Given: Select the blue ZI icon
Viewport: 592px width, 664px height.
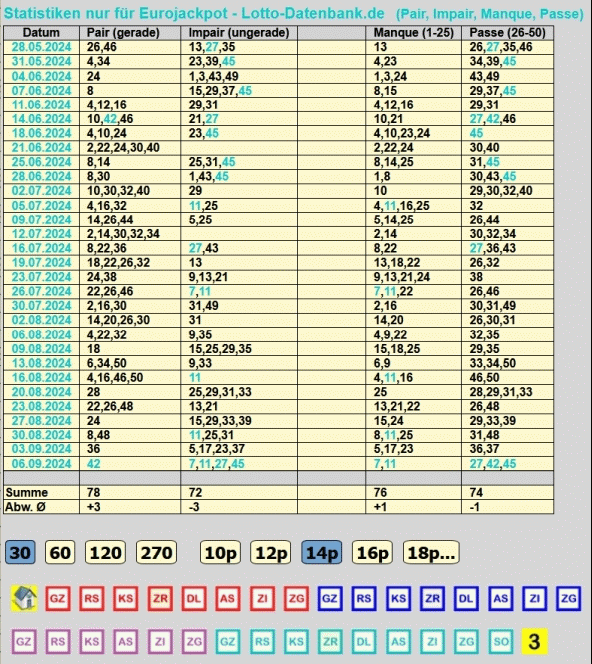Looking at the screenshot, I should [534, 598].
